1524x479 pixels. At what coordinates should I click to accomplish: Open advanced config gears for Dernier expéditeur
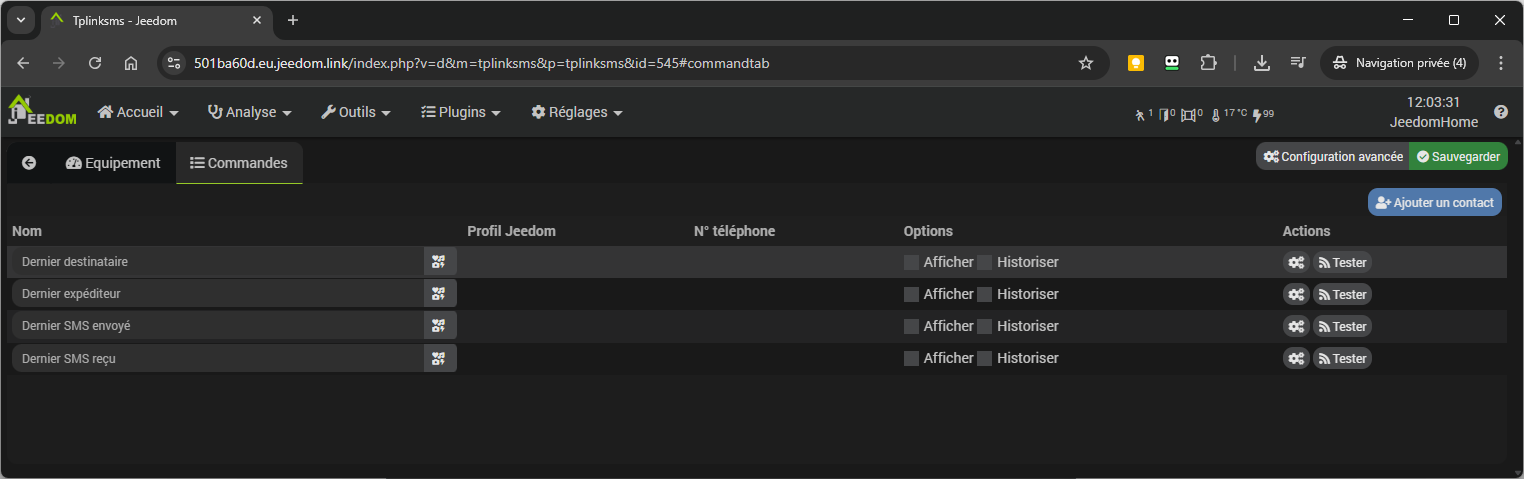(1296, 294)
